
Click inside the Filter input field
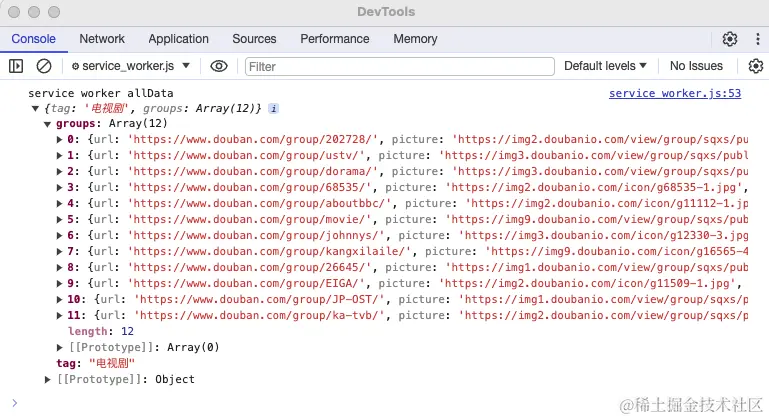[400, 66]
